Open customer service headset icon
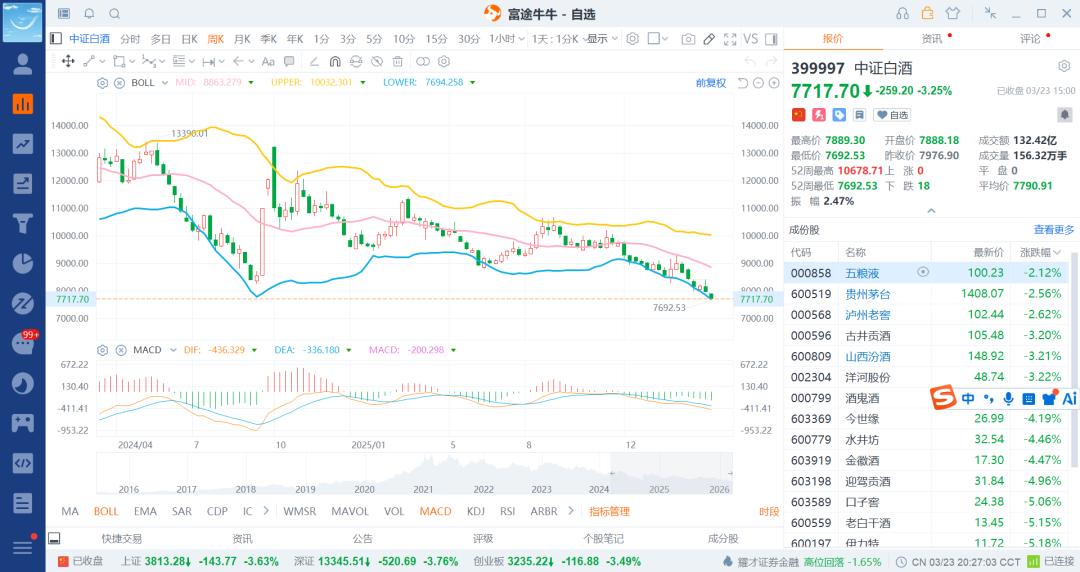The width and height of the screenshot is (1080, 572). (x=903, y=14)
